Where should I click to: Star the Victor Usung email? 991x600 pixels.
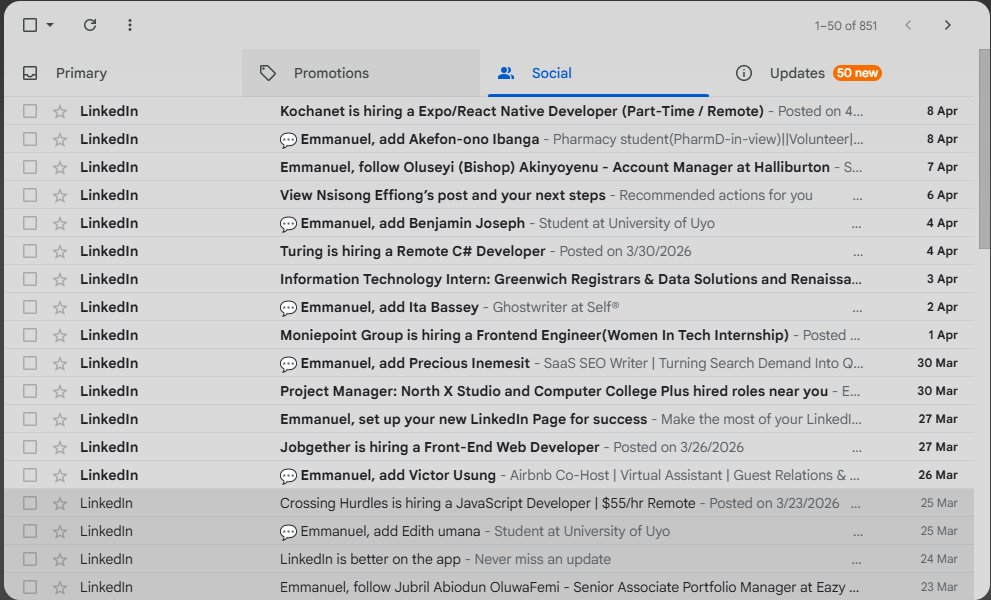[x=60, y=475]
